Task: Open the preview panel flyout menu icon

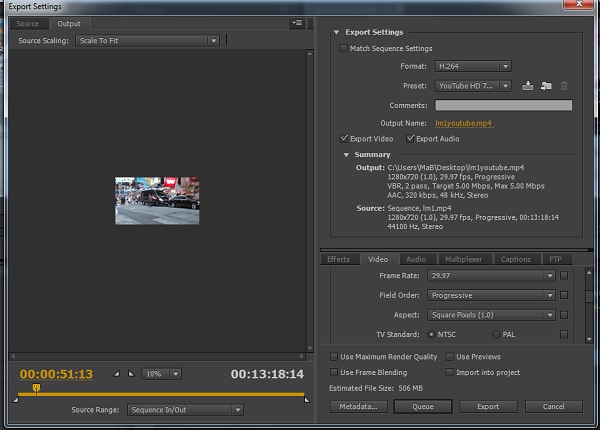Action: [x=297, y=22]
